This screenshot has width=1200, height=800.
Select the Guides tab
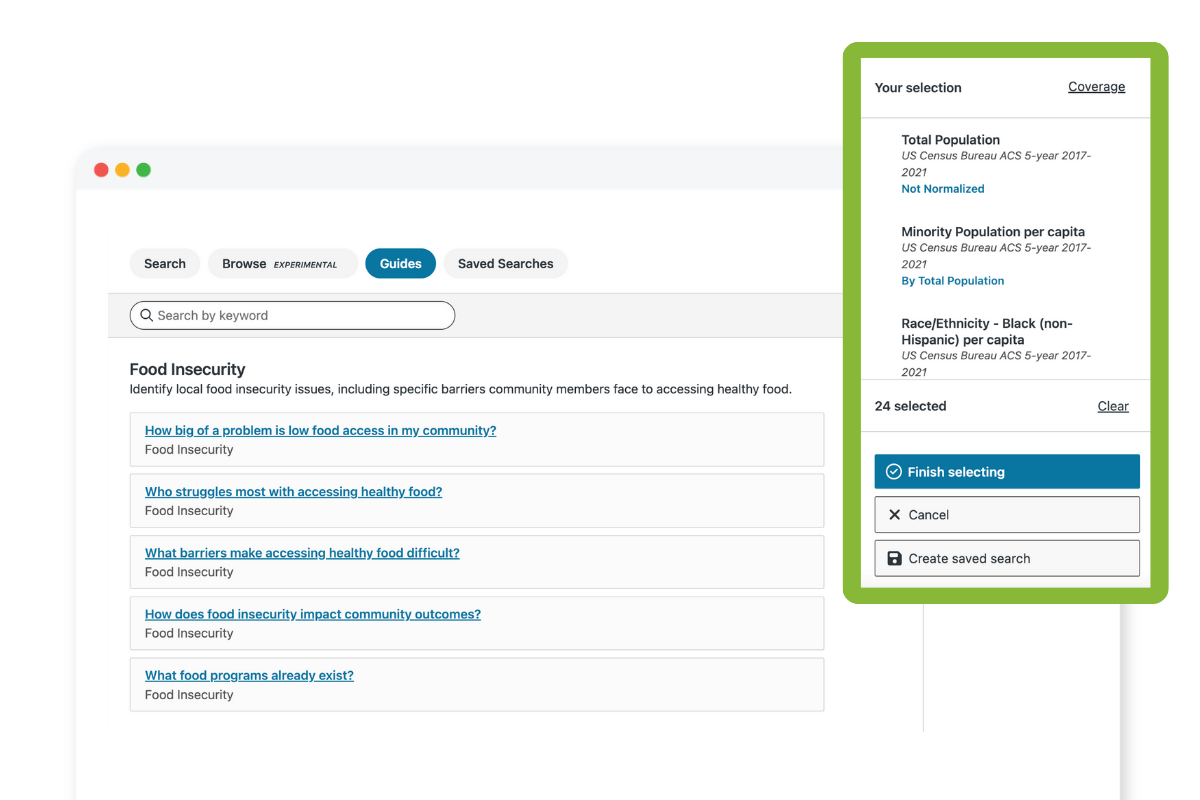400,264
